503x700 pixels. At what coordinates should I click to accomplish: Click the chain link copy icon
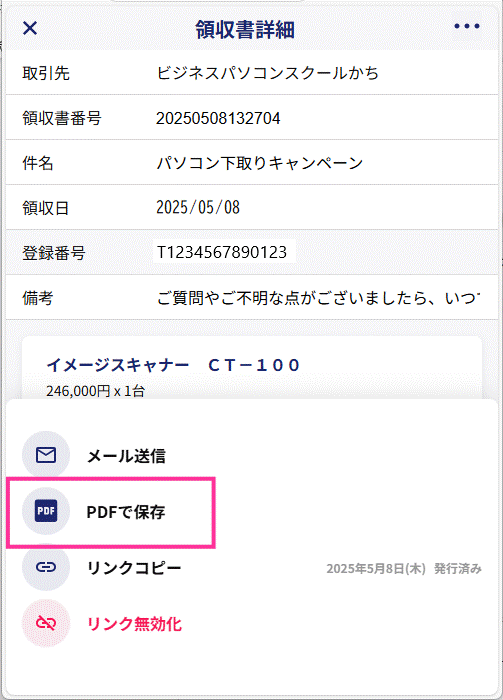tap(46, 567)
